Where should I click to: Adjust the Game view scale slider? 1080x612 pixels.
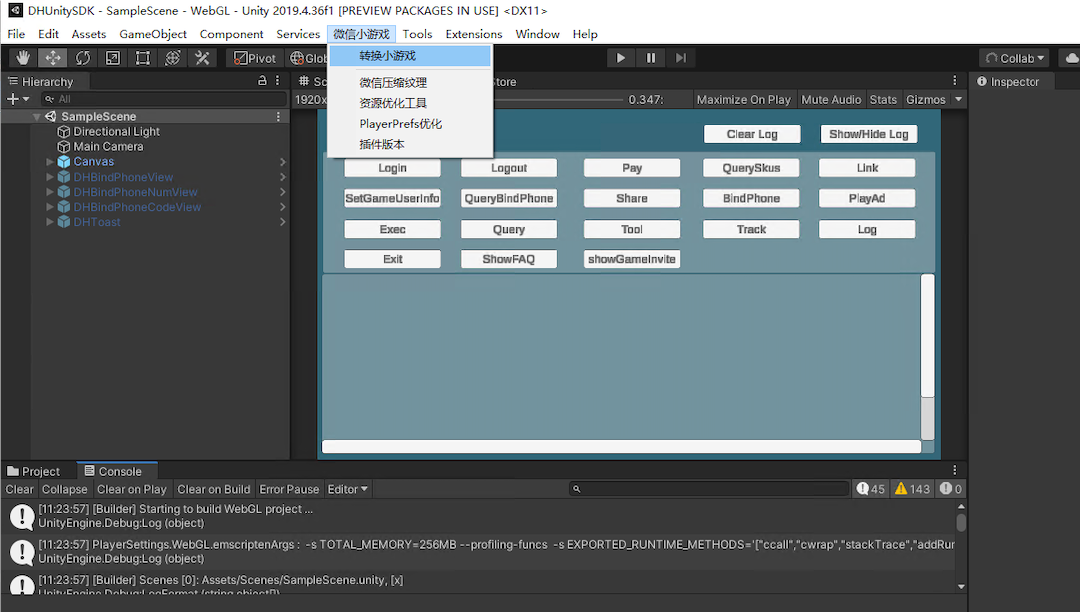[x=558, y=100]
